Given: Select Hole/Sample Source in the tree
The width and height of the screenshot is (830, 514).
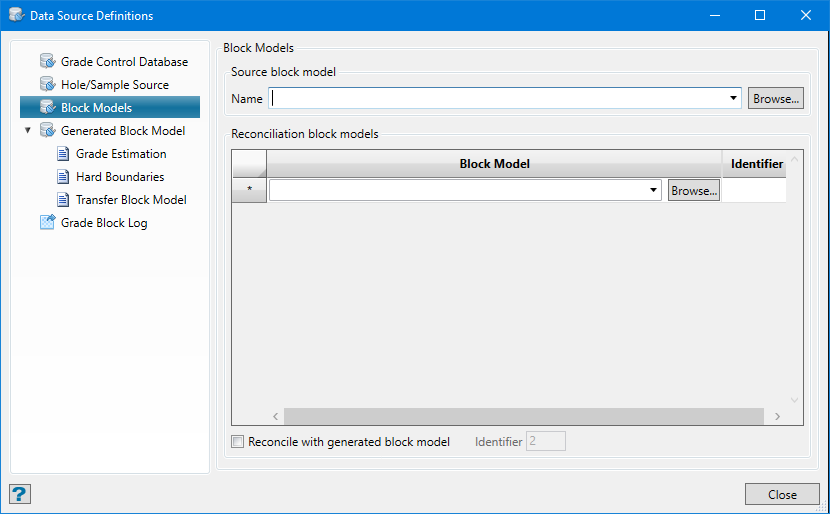Looking at the screenshot, I should tap(115, 85).
